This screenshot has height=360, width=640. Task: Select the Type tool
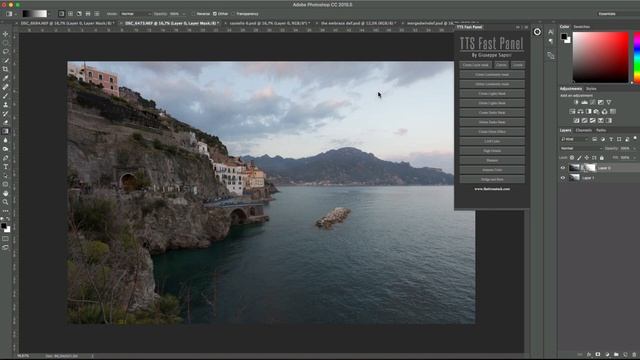(x=5, y=167)
